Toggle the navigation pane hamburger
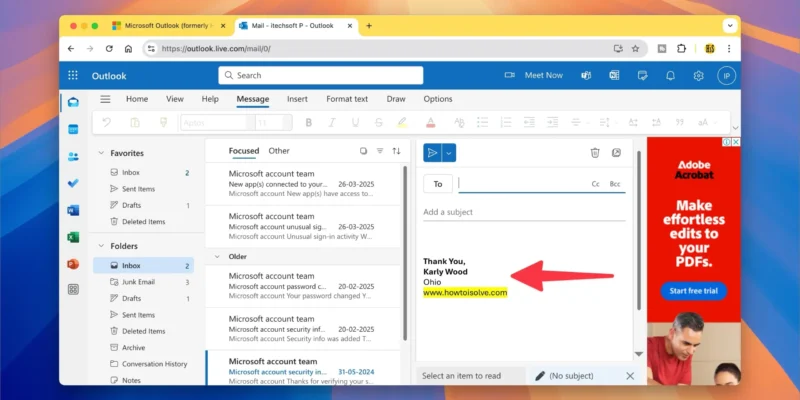 point(105,99)
